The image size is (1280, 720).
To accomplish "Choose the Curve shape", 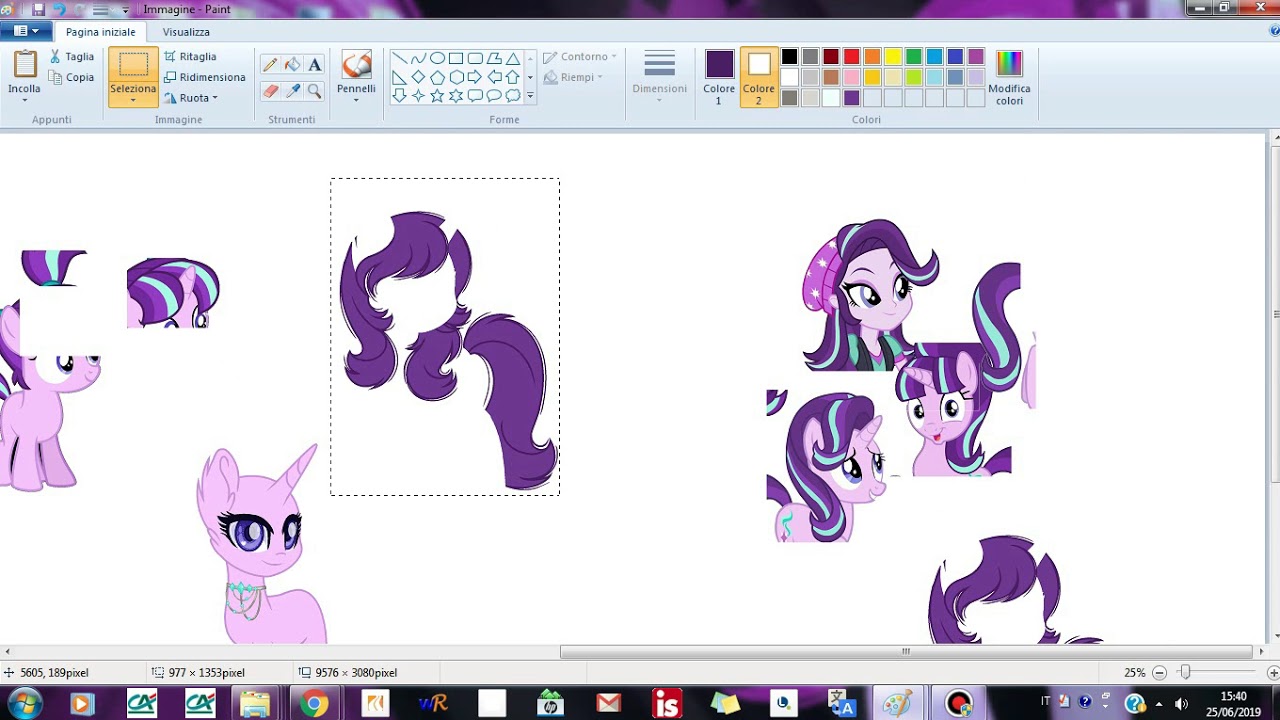I will point(418,58).
